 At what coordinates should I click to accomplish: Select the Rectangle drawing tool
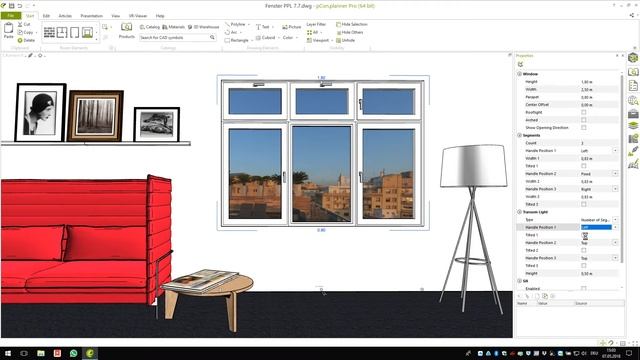pyautogui.click(x=237, y=40)
